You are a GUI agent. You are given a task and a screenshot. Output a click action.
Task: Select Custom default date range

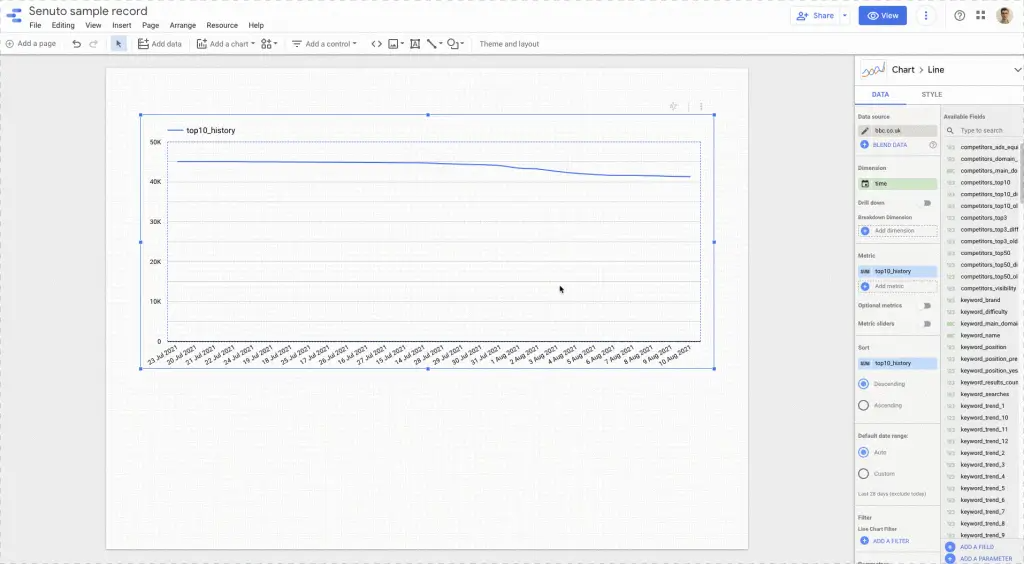pyautogui.click(x=863, y=474)
